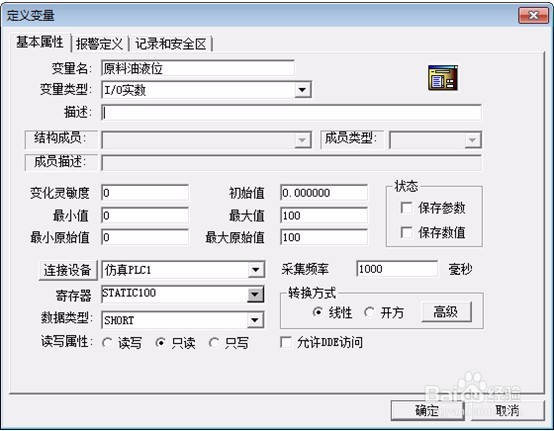Click the 初始值 input field
The height and width of the screenshot is (431, 554).
click(x=324, y=193)
